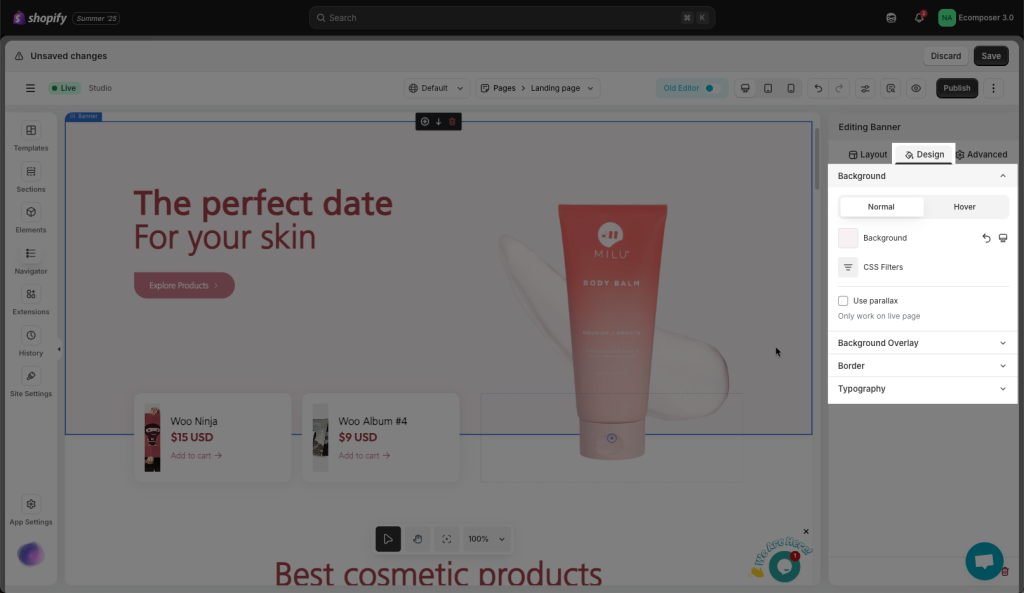Redo the last change

pos(839,88)
